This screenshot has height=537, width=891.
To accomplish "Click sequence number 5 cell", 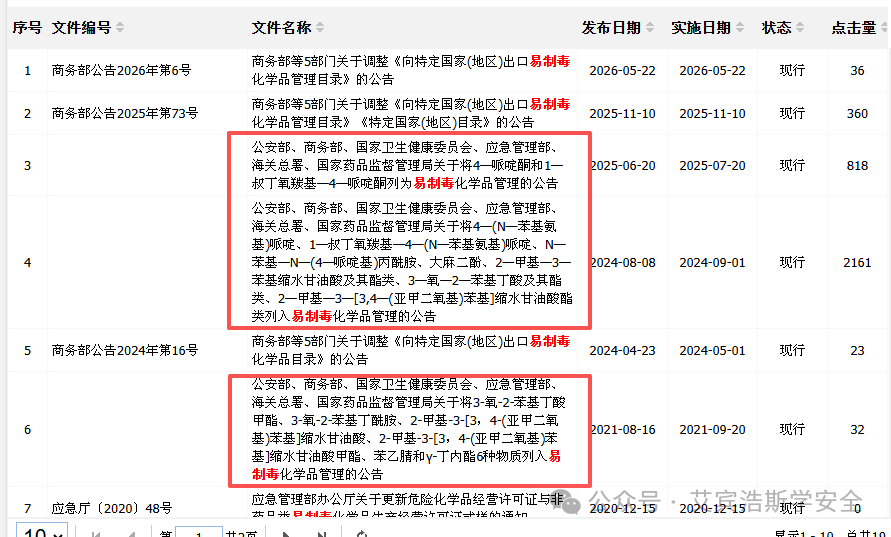I will click(27, 350).
